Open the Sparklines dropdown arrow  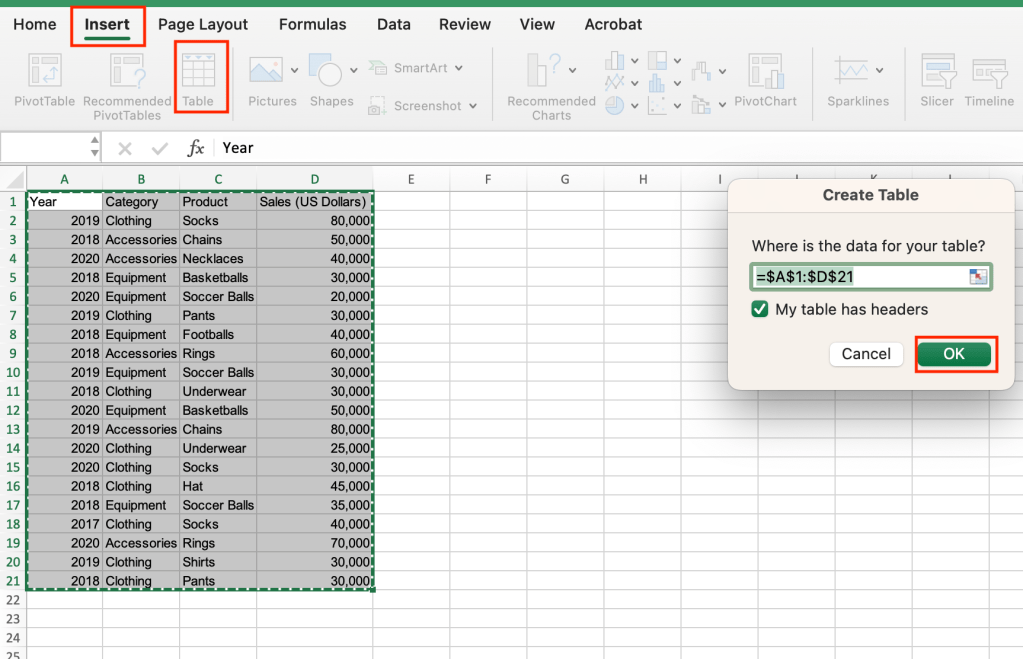tap(879, 70)
